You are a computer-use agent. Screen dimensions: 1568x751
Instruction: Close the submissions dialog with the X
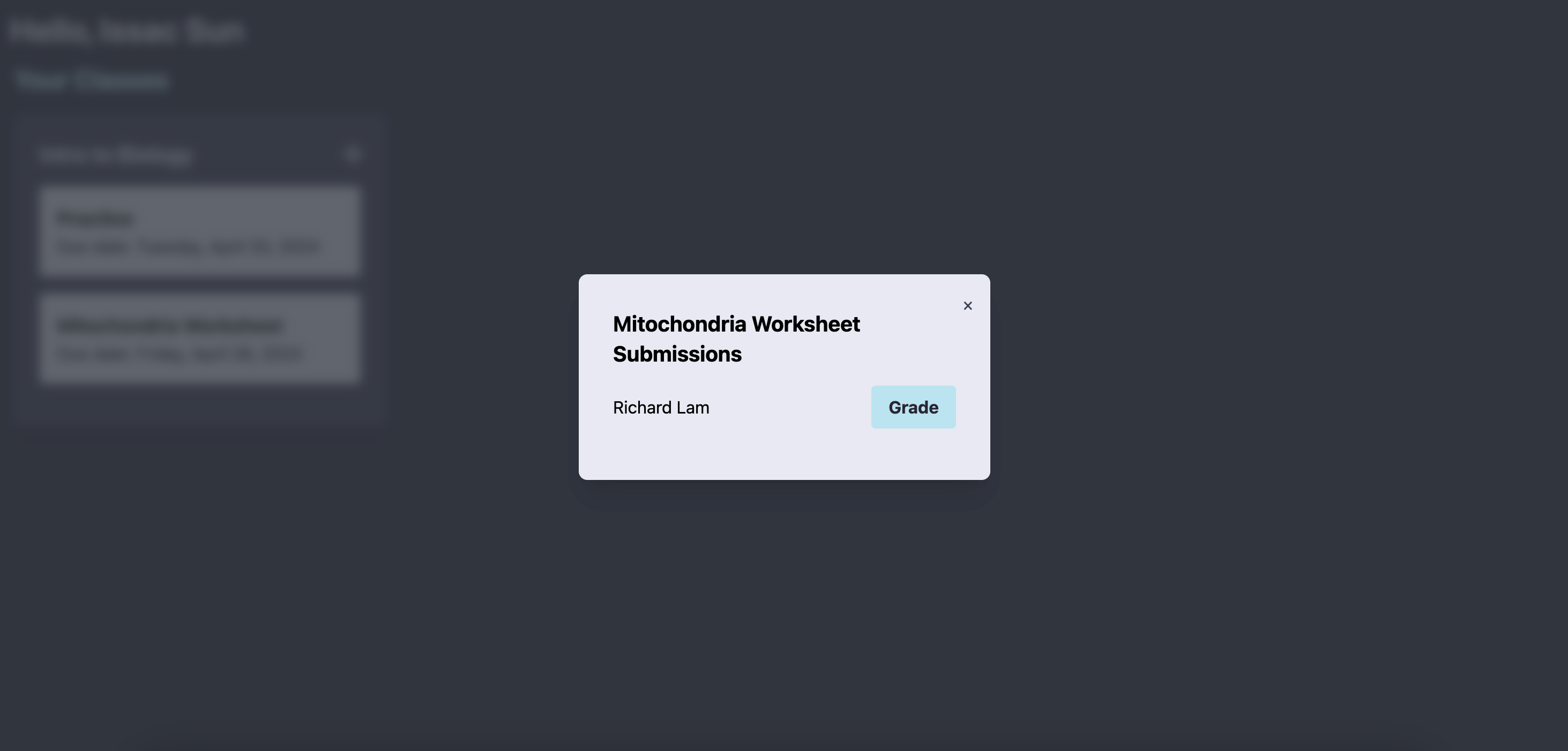968,305
